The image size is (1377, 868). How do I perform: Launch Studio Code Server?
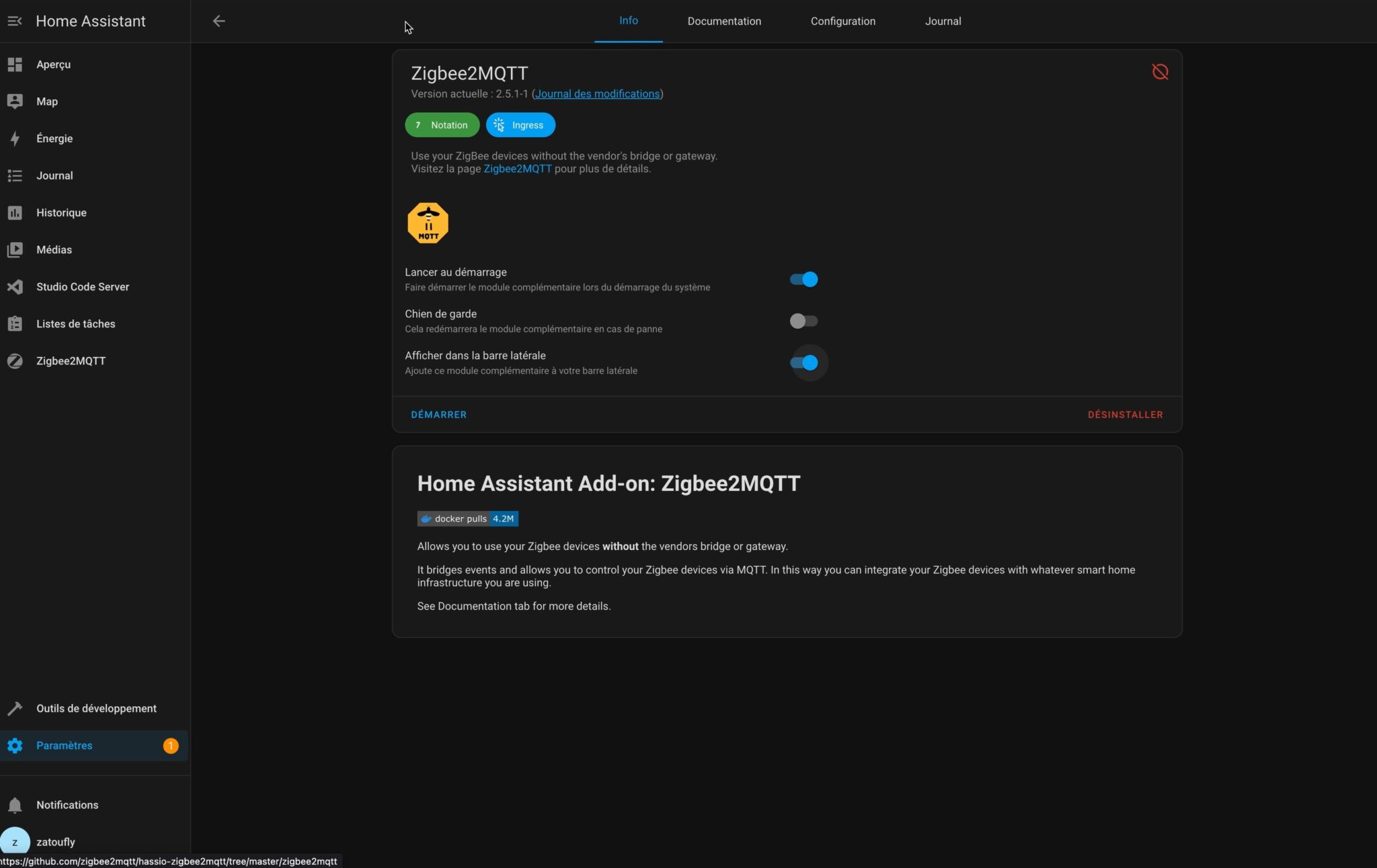(82, 286)
